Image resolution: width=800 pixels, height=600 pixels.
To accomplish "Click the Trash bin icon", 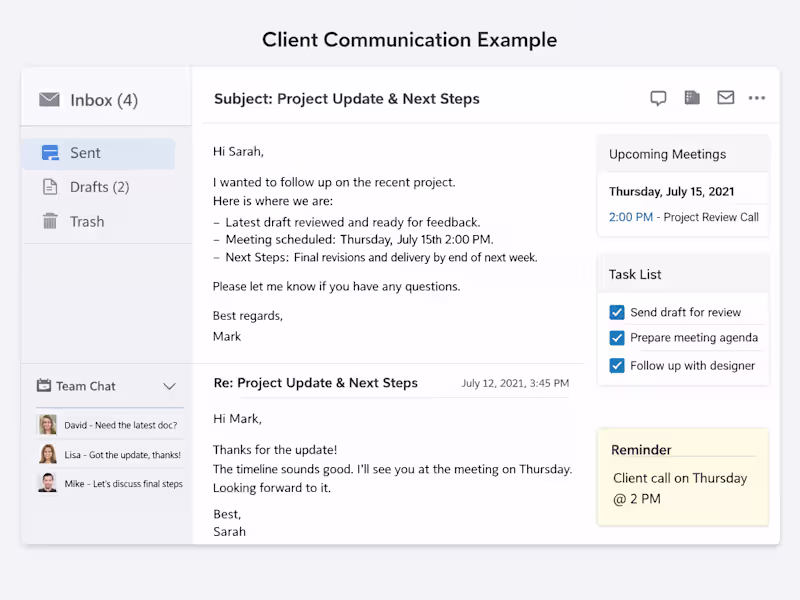I will coord(50,221).
